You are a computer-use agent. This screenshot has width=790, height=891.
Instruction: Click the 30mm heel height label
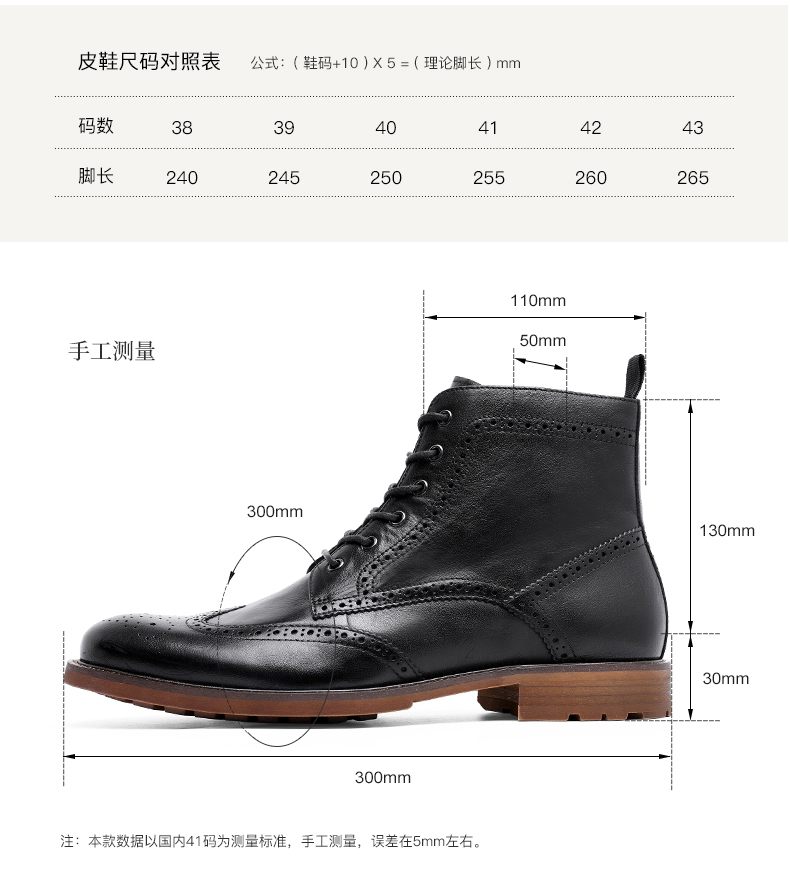(x=726, y=678)
